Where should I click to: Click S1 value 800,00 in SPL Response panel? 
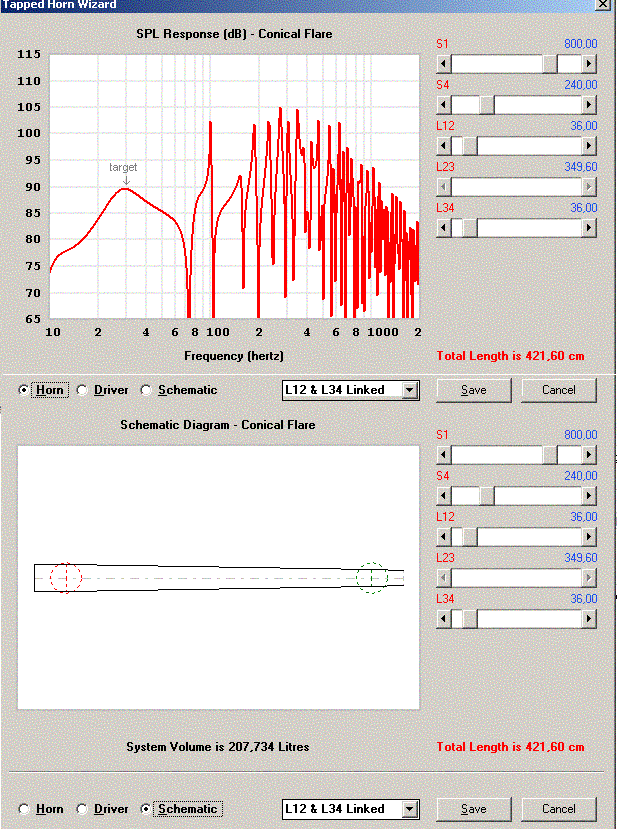pyautogui.click(x=580, y=44)
